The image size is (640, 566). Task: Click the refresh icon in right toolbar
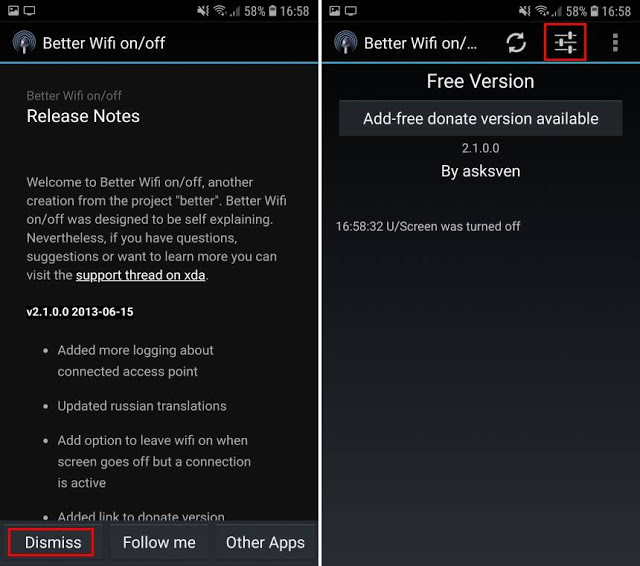pyautogui.click(x=516, y=43)
